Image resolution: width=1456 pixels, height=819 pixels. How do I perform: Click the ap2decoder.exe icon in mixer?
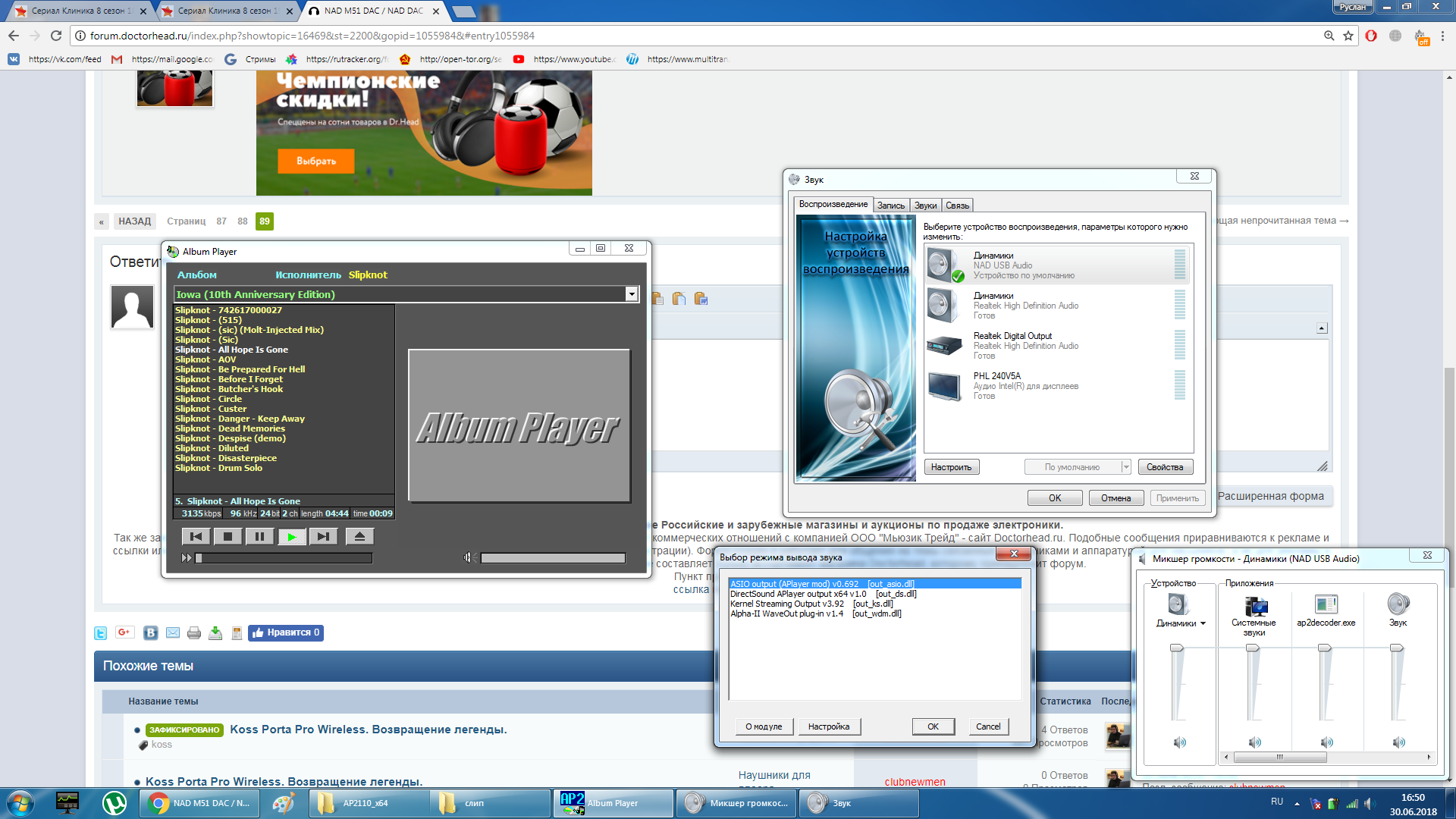point(1326,604)
